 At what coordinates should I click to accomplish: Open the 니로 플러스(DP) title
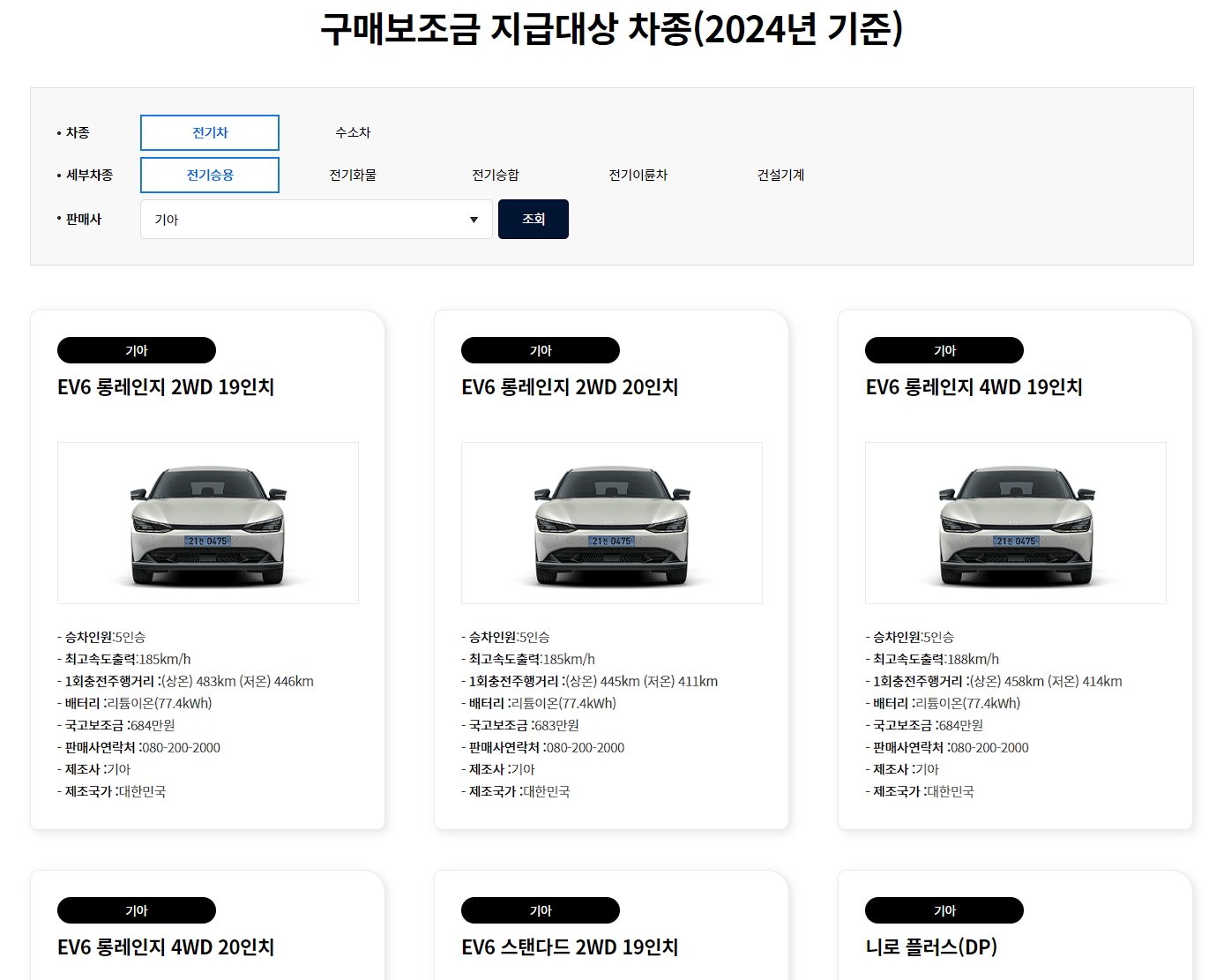point(931,947)
